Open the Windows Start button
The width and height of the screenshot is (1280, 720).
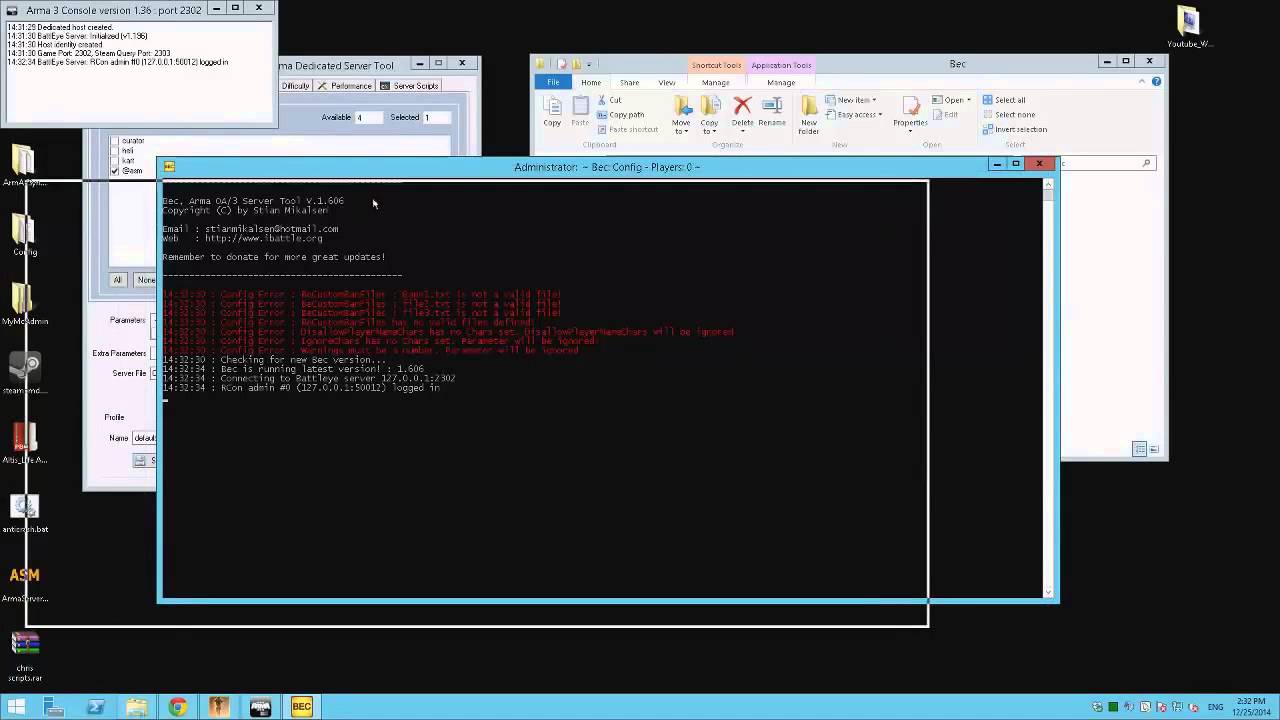tap(16, 707)
